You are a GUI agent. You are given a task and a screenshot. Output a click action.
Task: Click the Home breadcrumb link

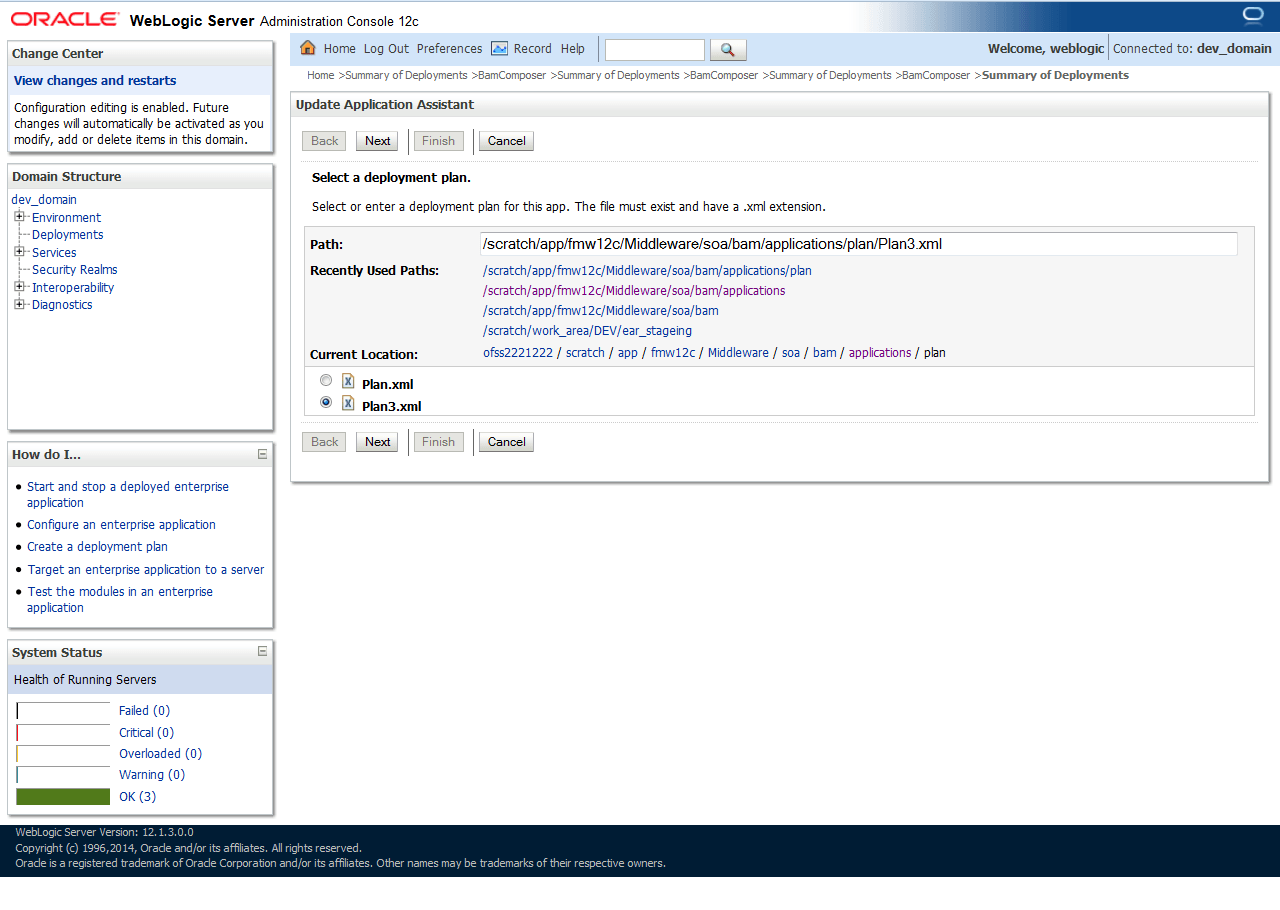tap(321, 75)
